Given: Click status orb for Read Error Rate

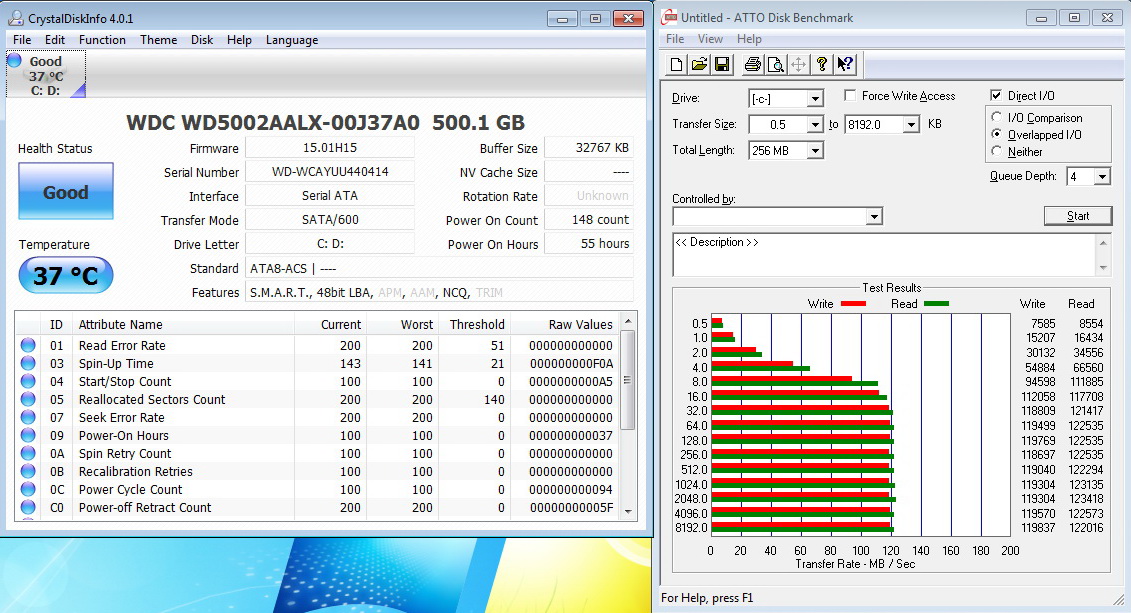Looking at the screenshot, I should click(28, 345).
